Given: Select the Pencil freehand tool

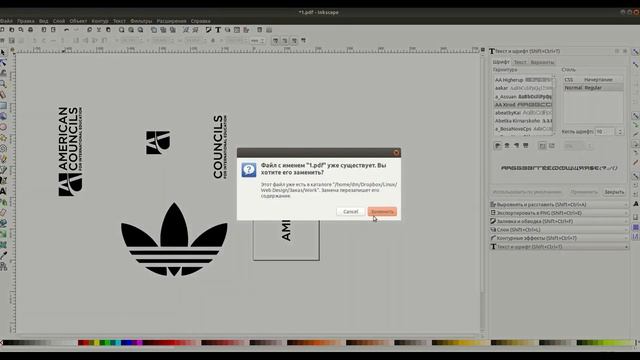Looking at the screenshot, I should click(3, 159).
